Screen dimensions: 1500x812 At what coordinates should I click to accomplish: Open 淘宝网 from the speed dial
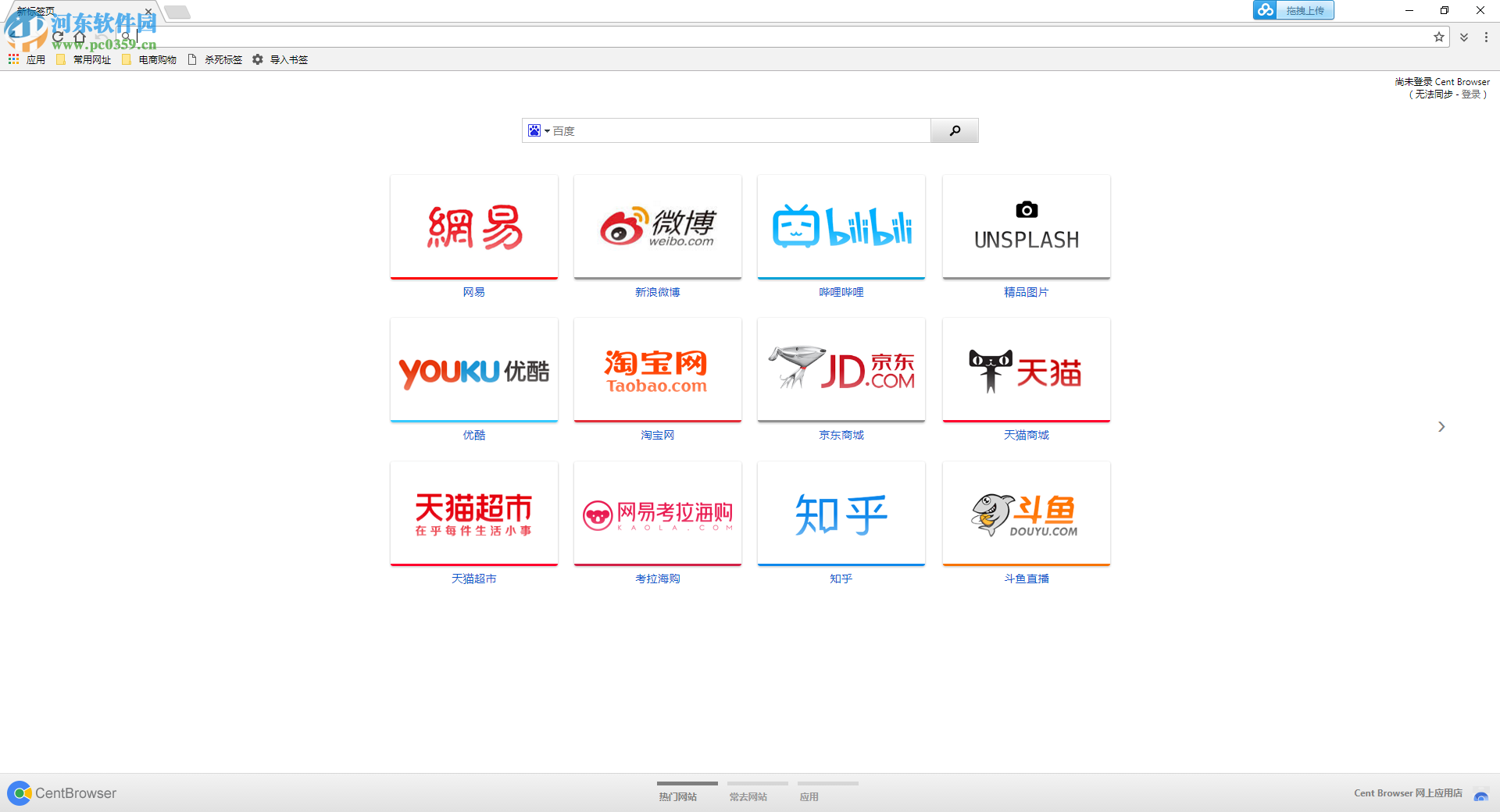point(657,369)
